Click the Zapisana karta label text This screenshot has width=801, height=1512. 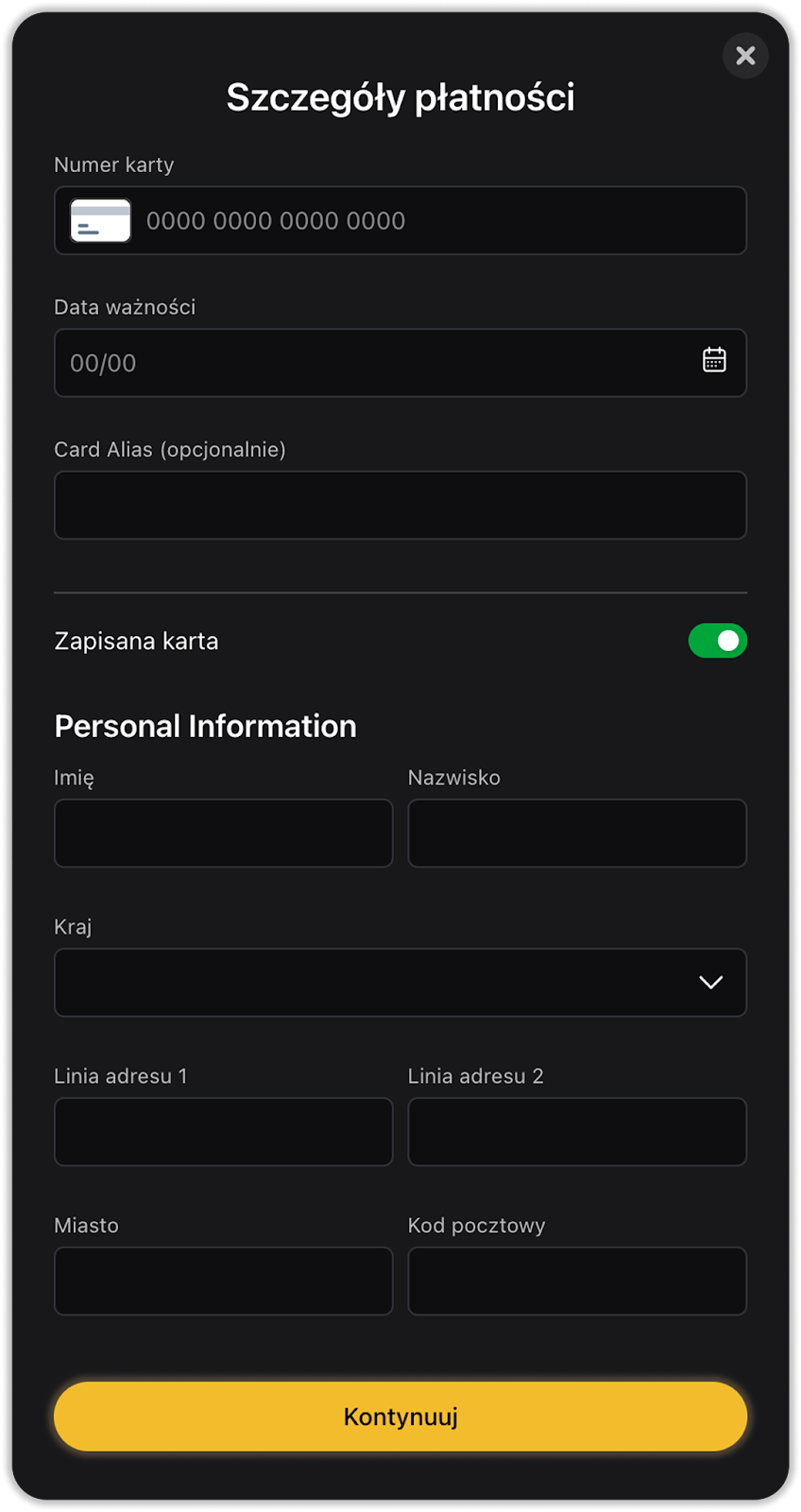136,642
